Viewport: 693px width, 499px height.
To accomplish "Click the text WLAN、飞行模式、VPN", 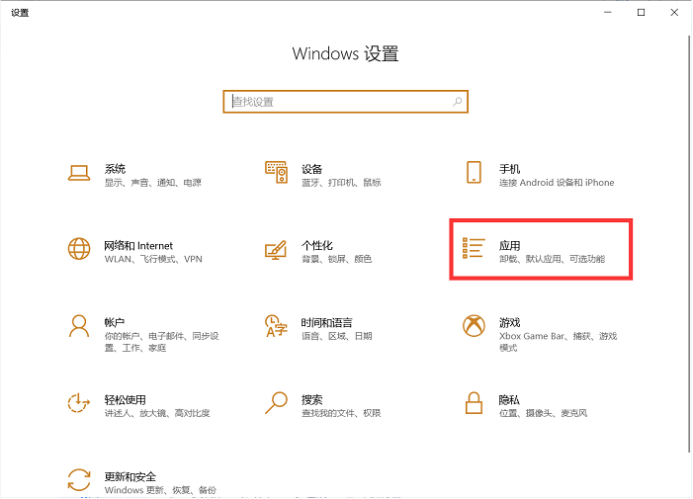I will click(153, 259).
